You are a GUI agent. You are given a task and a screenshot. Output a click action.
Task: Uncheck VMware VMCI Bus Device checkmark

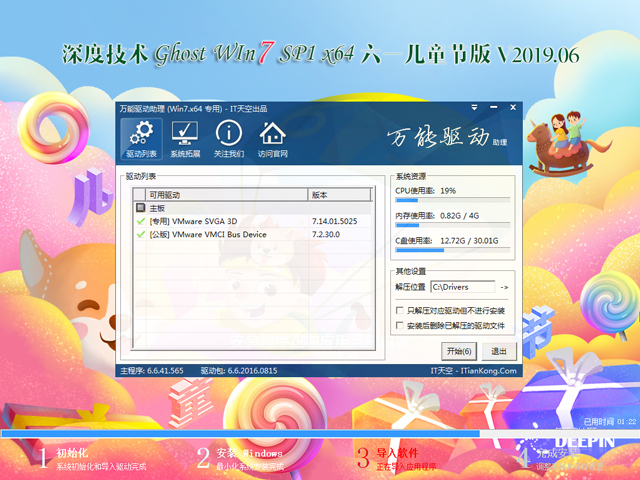click(x=140, y=234)
